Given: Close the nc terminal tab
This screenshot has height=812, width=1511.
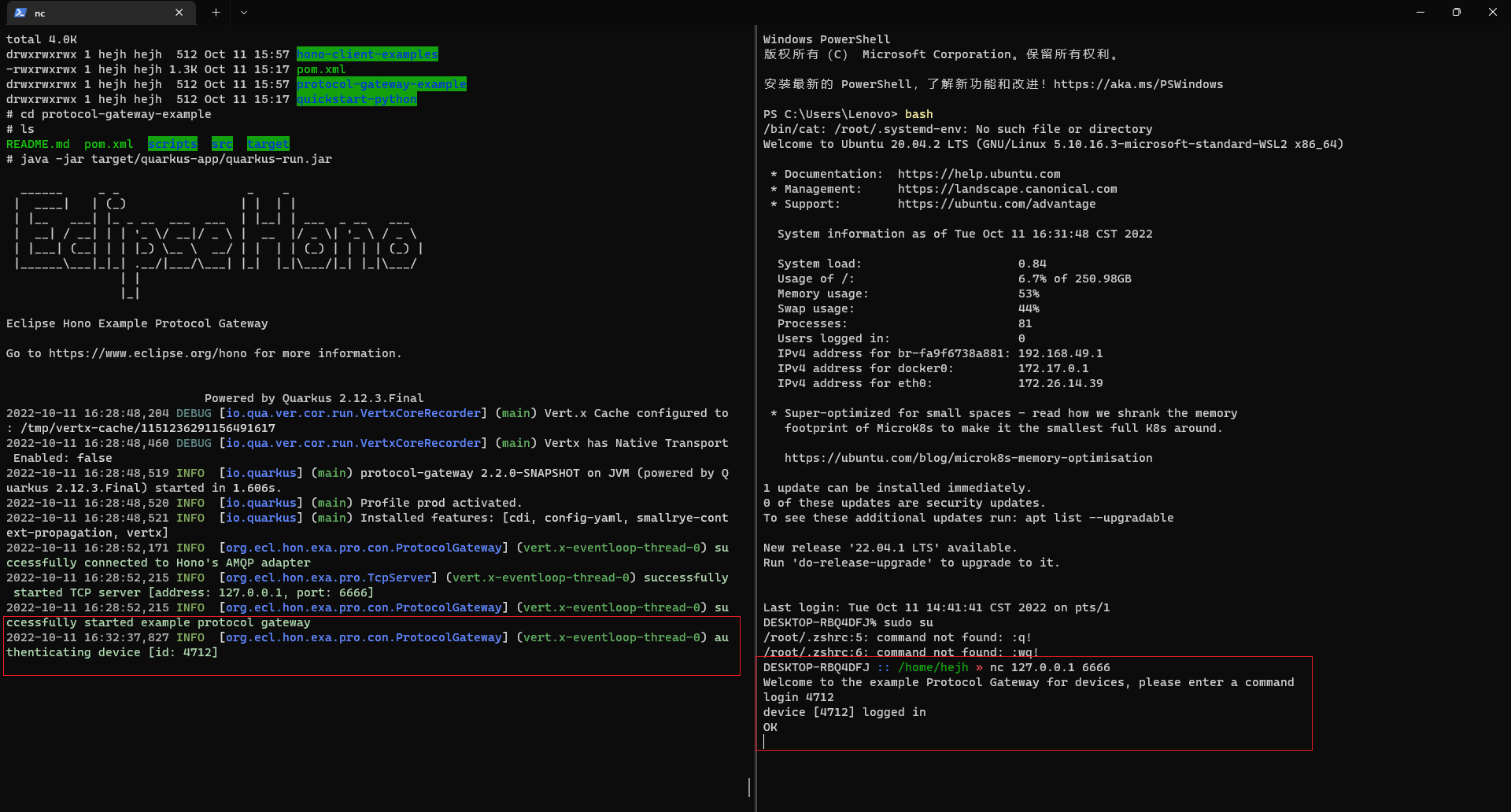Looking at the screenshot, I should (179, 13).
